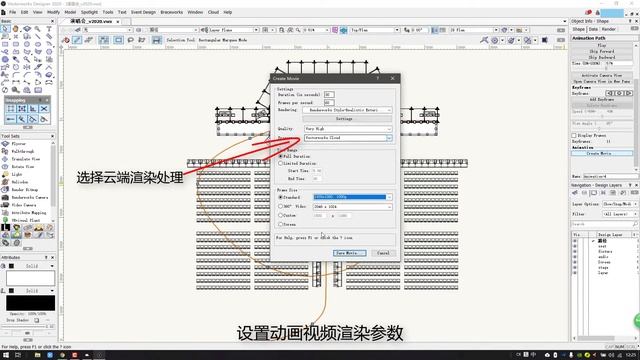Screen dimensions: 640x360
Task: Toggle Snap to Intersection in Snapping palette
Action: click(44, 109)
